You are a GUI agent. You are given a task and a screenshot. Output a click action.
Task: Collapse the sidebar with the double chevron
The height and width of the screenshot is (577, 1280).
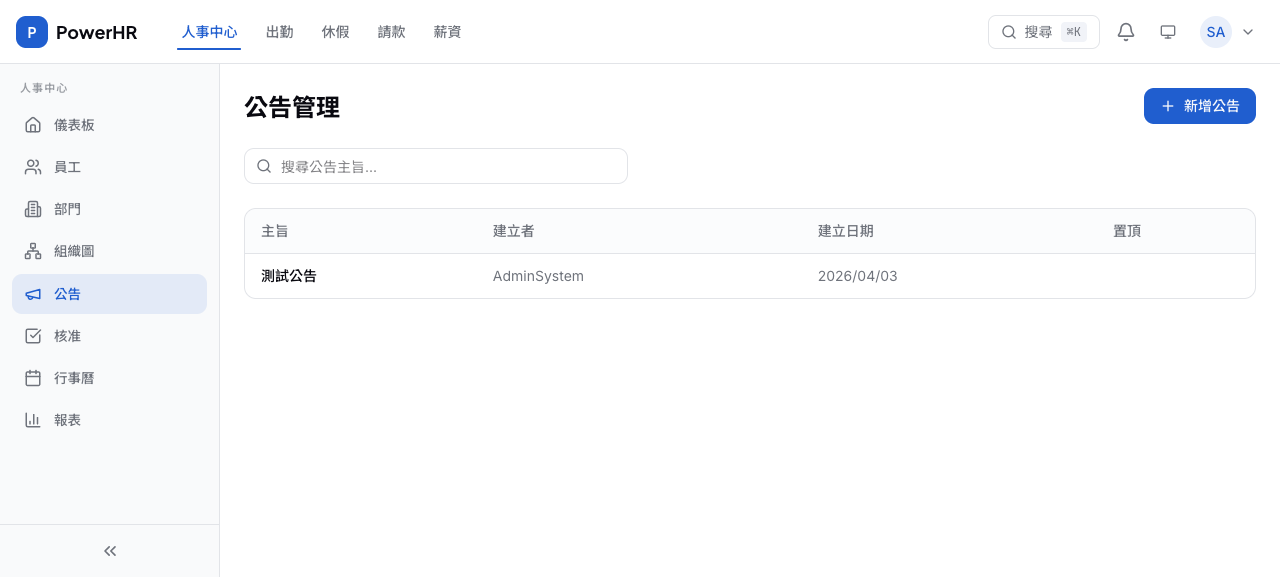click(109, 550)
